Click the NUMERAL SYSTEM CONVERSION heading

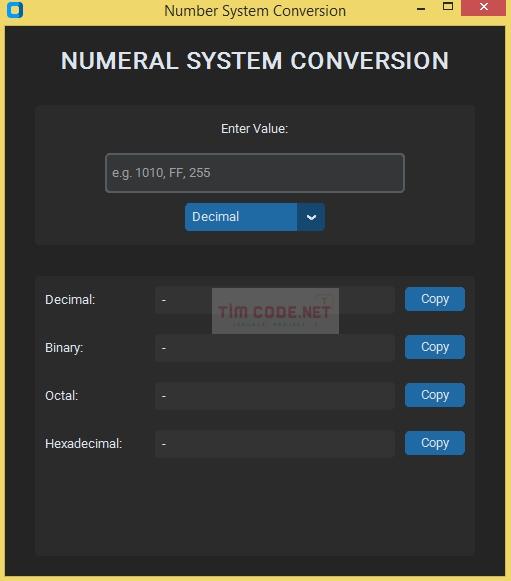click(x=255, y=61)
